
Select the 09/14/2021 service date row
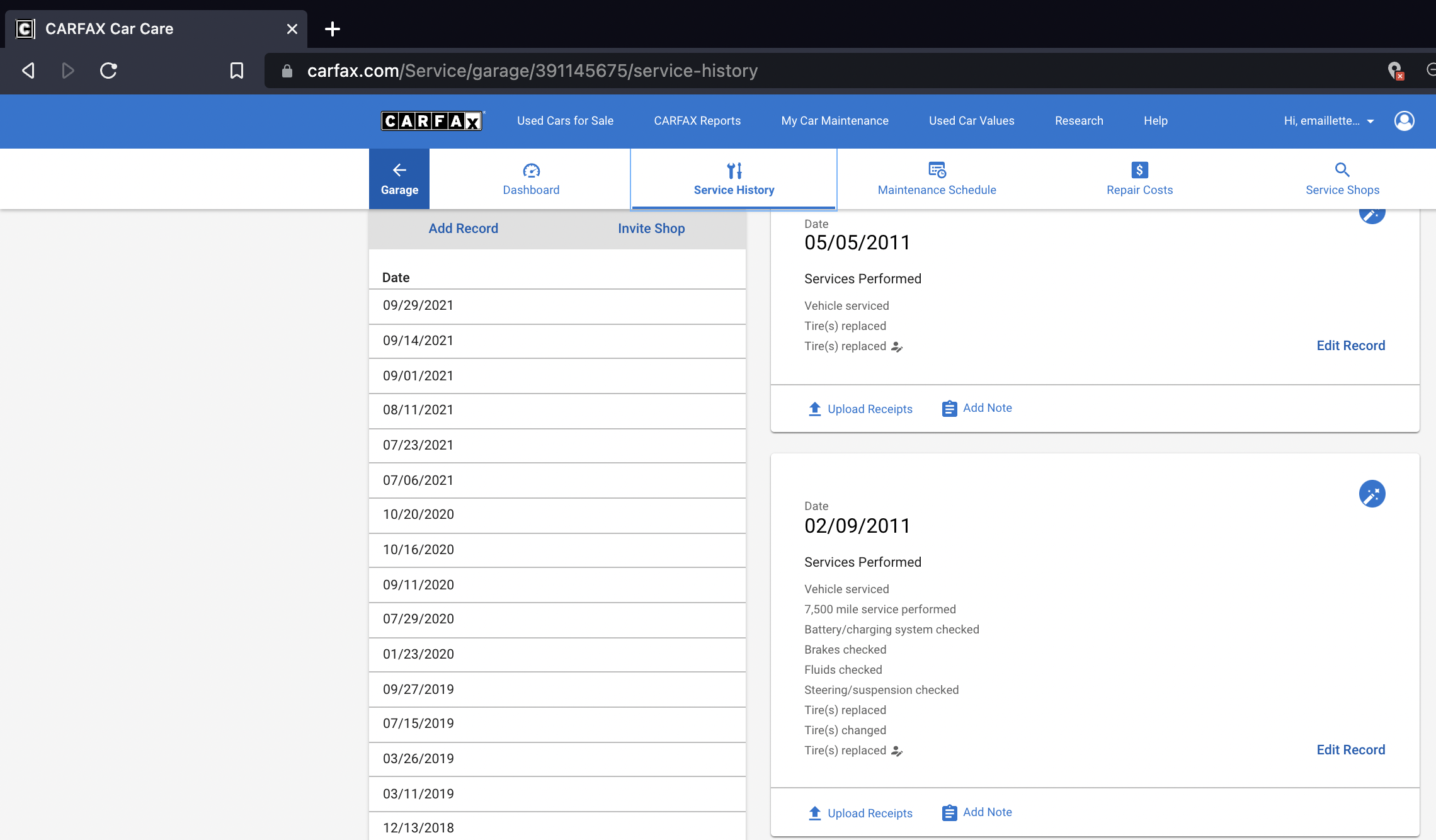pyautogui.click(x=557, y=341)
